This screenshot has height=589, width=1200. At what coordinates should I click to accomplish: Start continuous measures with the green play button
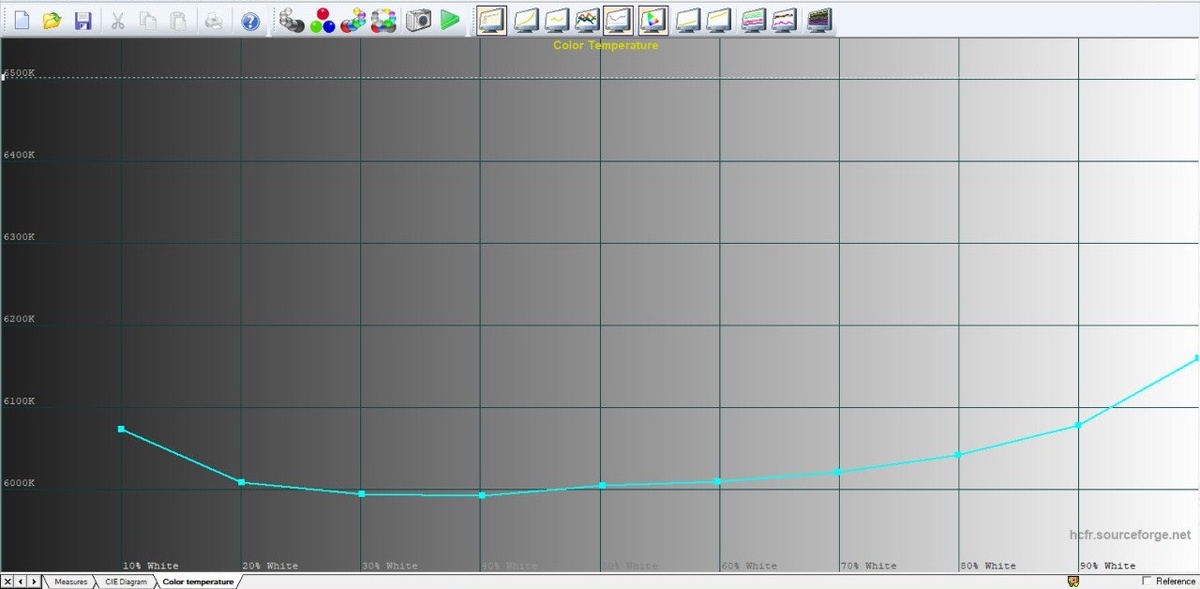click(450, 19)
